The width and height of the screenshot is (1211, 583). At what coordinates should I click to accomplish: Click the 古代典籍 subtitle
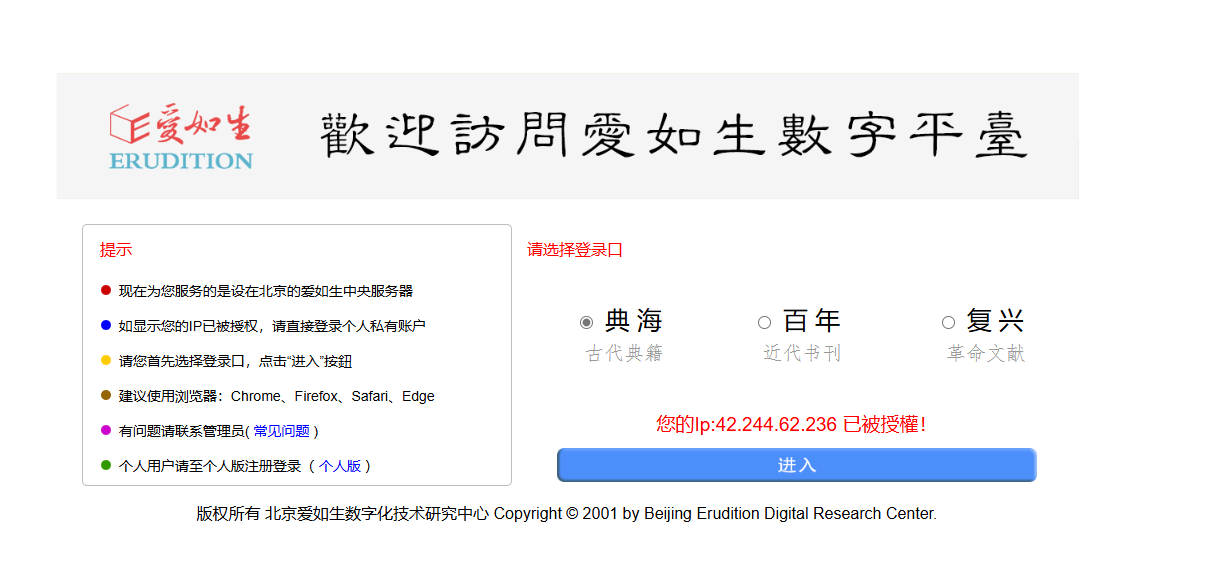click(625, 354)
